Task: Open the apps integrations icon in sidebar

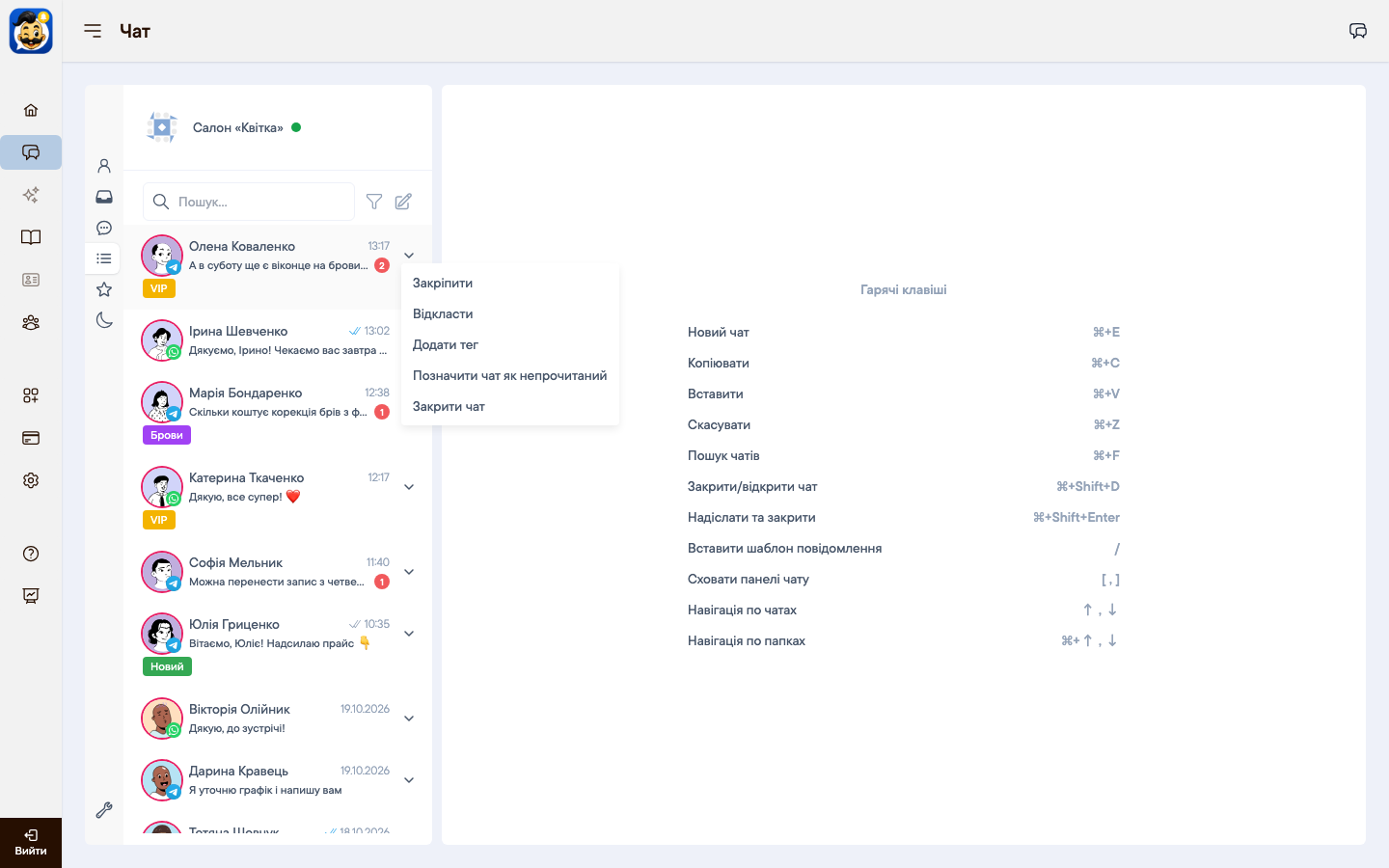Action: (31, 395)
